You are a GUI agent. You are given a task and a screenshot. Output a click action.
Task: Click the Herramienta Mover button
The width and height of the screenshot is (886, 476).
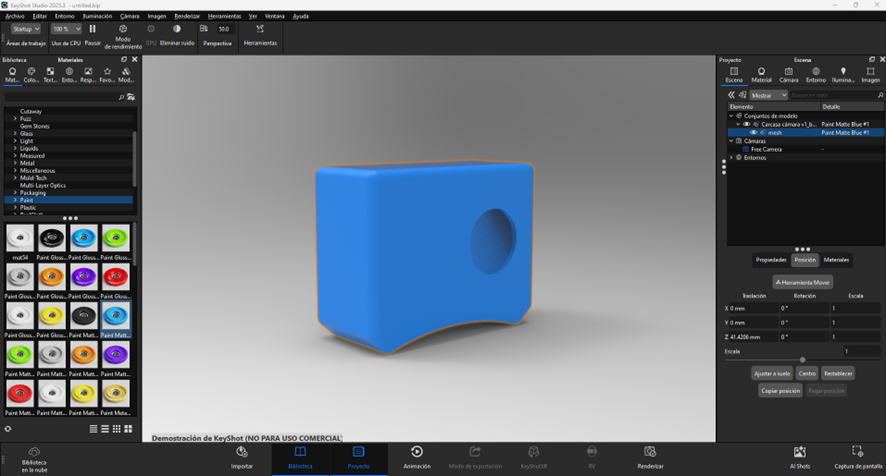pos(802,282)
